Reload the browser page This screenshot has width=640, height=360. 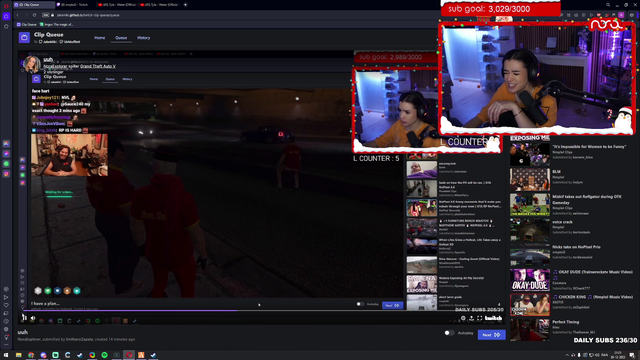(34, 15)
